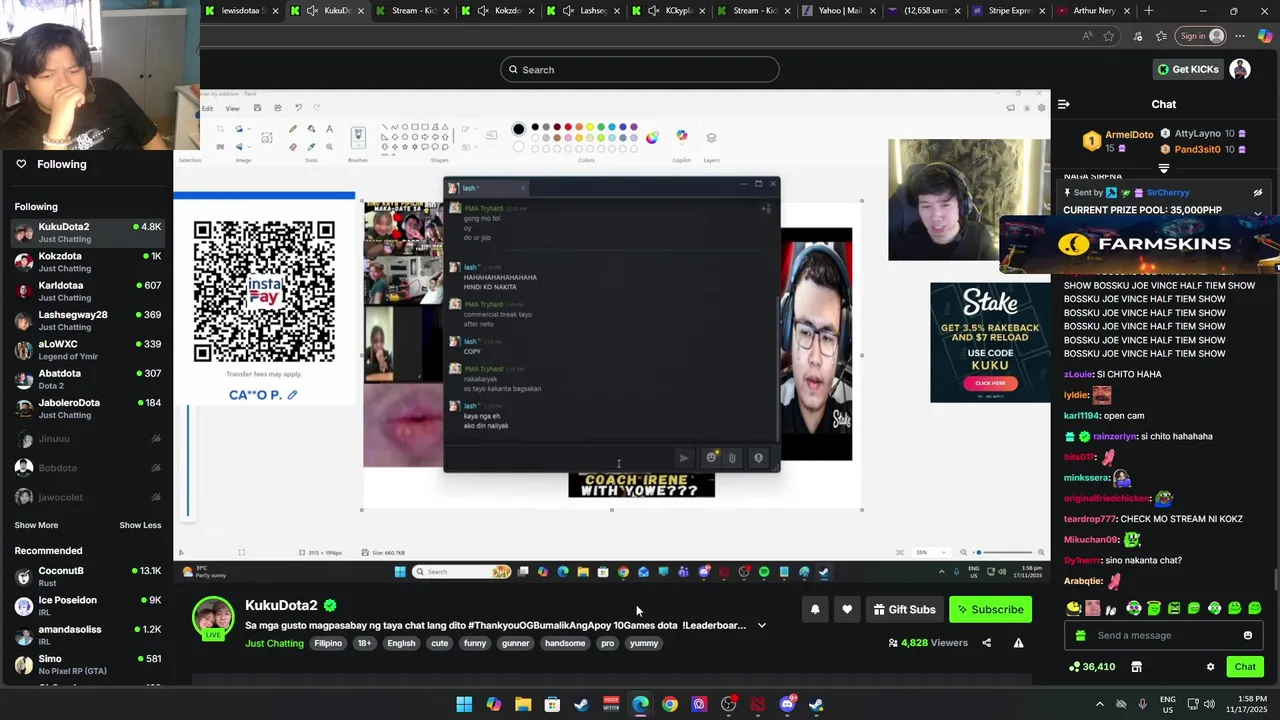Click the share stream icon

click(x=986, y=643)
